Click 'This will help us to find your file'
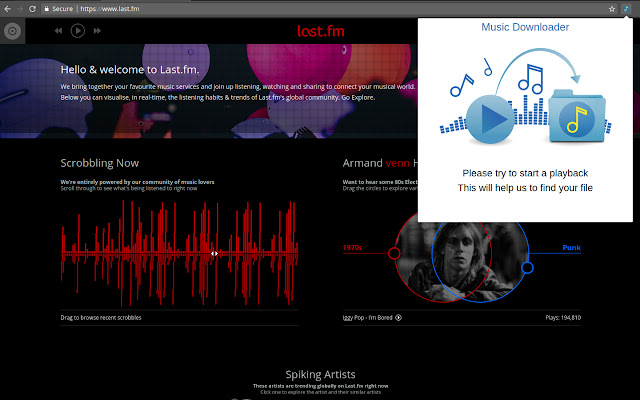Image resolution: width=640 pixels, height=400 pixels. pyautogui.click(x=525, y=188)
